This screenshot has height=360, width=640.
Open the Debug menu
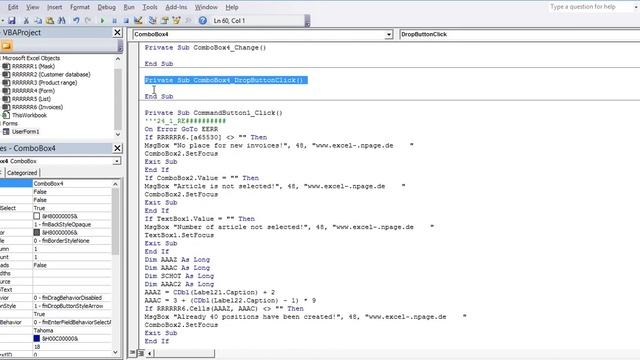[x=107, y=7]
